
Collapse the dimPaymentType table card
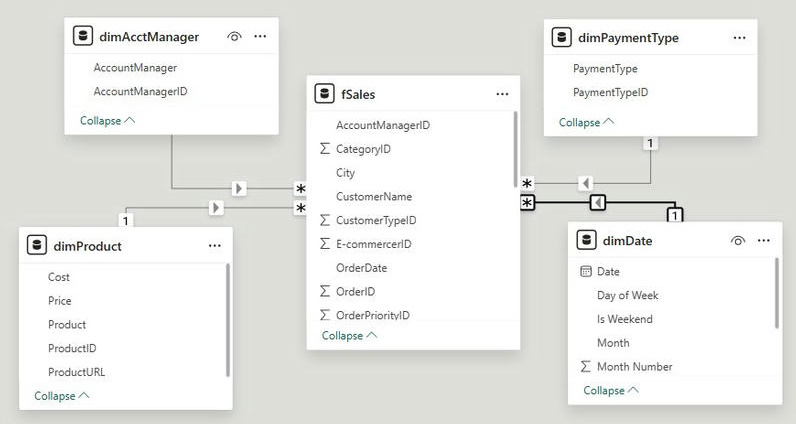(x=586, y=122)
